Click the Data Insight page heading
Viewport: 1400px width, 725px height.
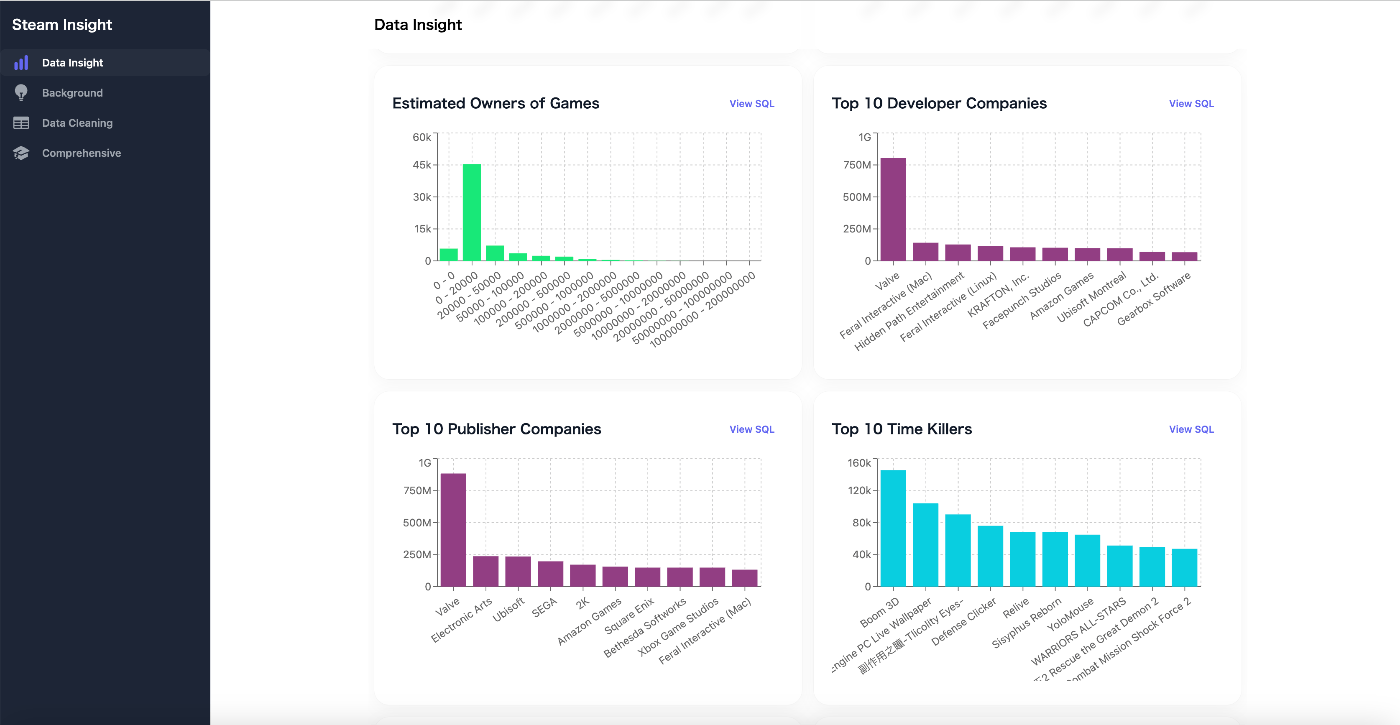coord(418,25)
